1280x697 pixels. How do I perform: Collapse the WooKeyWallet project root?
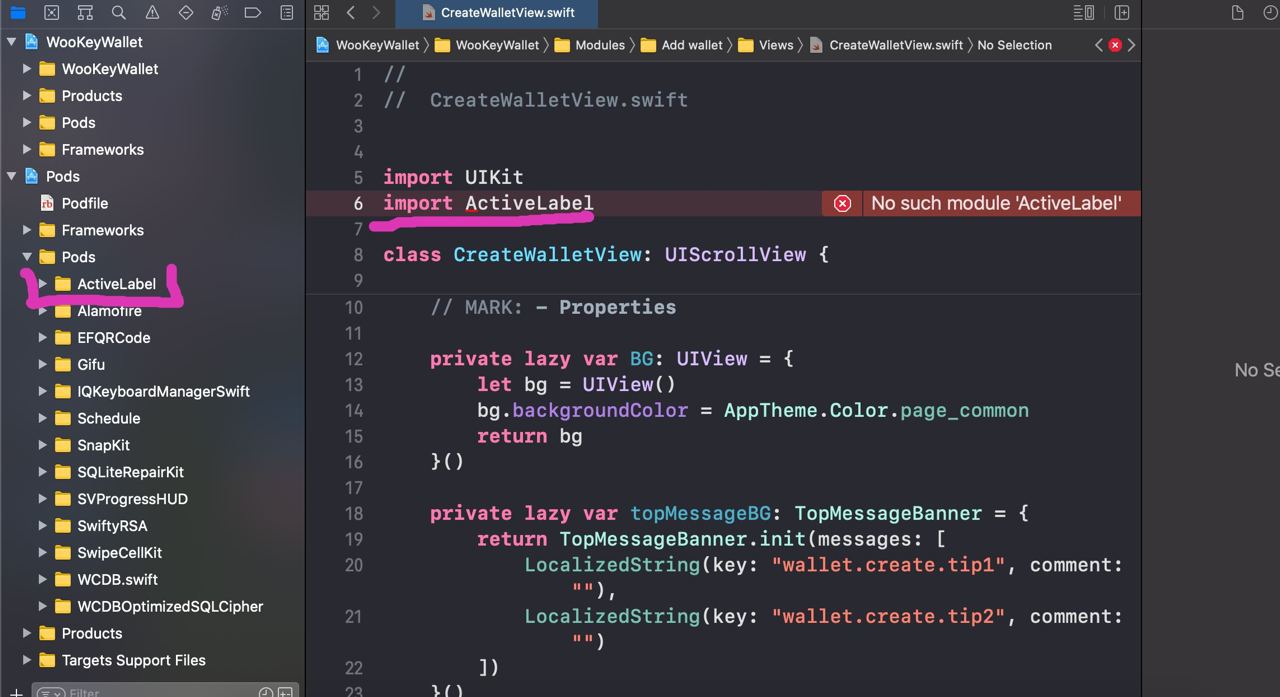[x=12, y=42]
